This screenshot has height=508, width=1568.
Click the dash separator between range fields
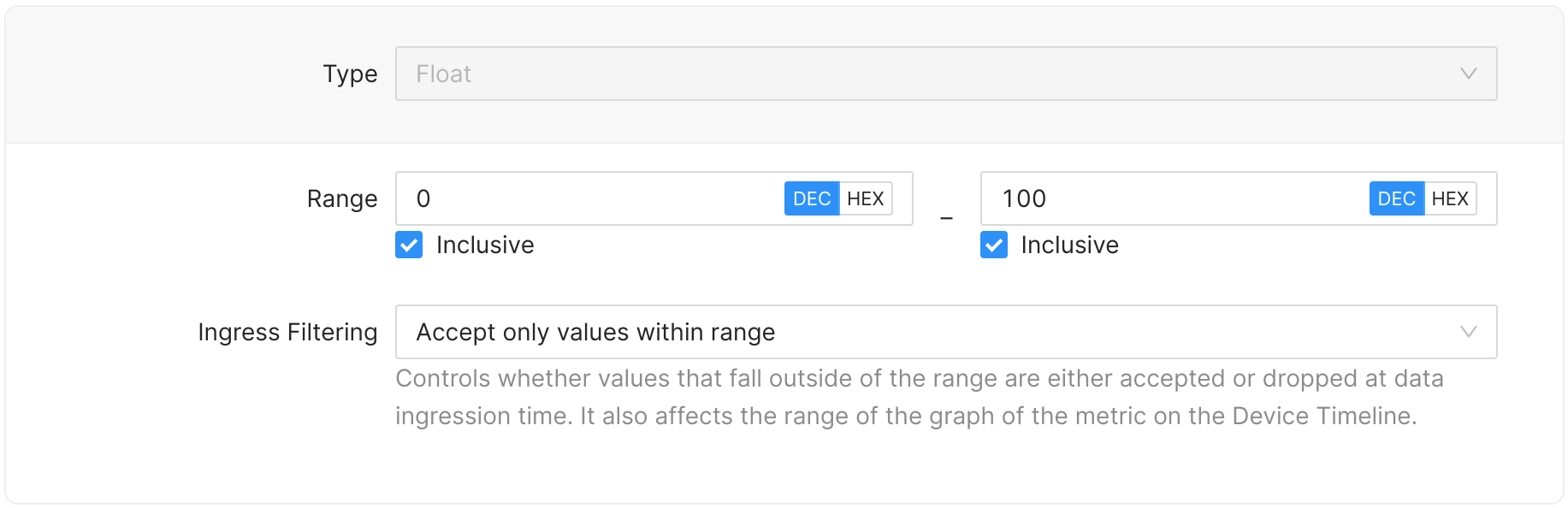pos(946,219)
